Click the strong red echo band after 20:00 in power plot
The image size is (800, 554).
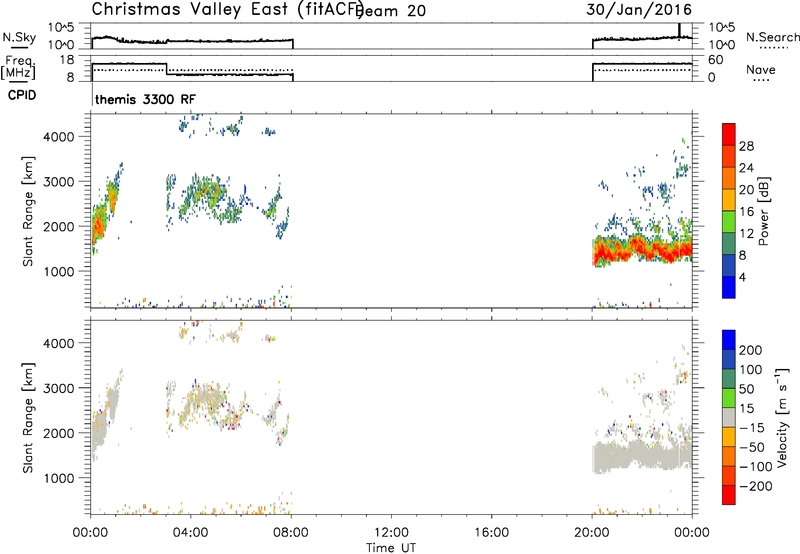click(x=642, y=250)
